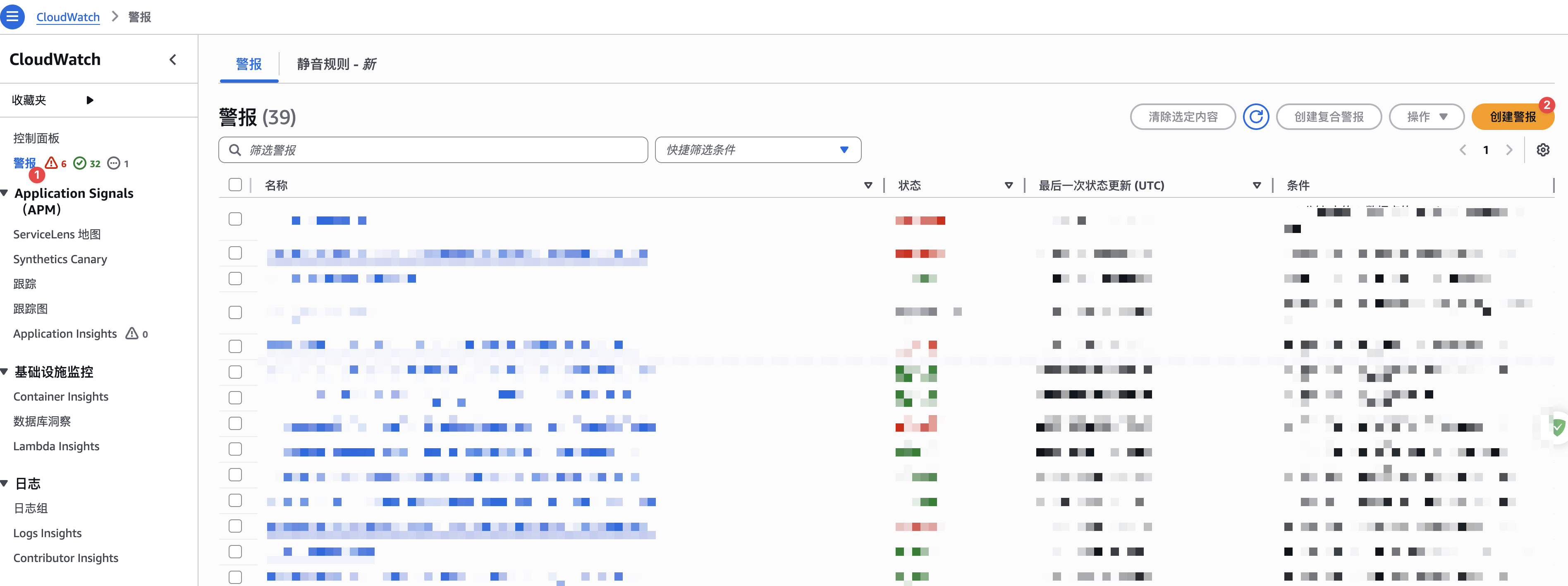The height and width of the screenshot is (586, 1568).
Task: Go to next page arrow
Action: point(1509,150)
